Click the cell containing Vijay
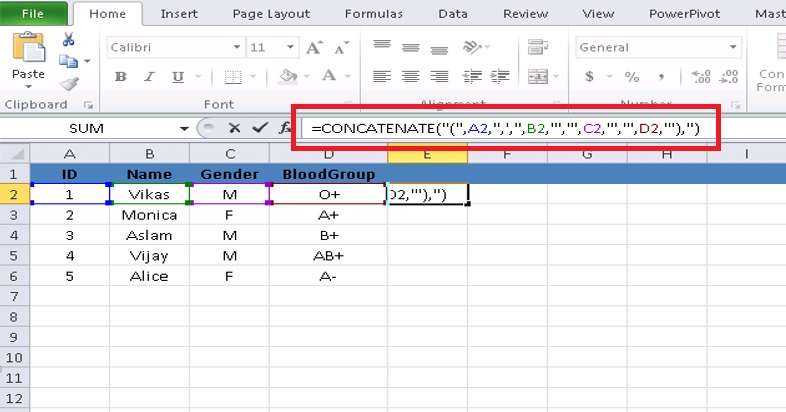 [x=149, y=256]
